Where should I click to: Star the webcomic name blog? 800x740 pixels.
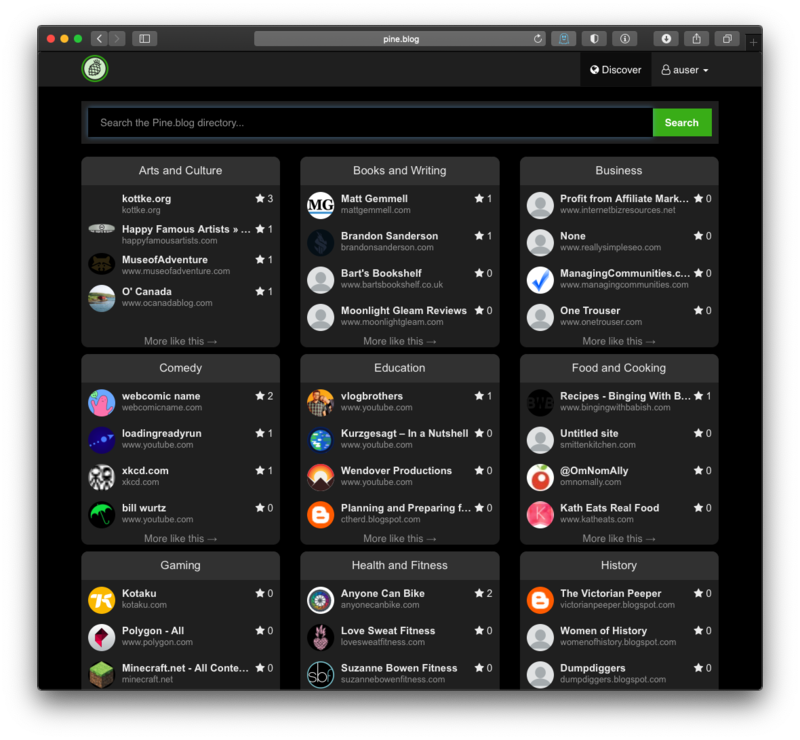(260, 396)
